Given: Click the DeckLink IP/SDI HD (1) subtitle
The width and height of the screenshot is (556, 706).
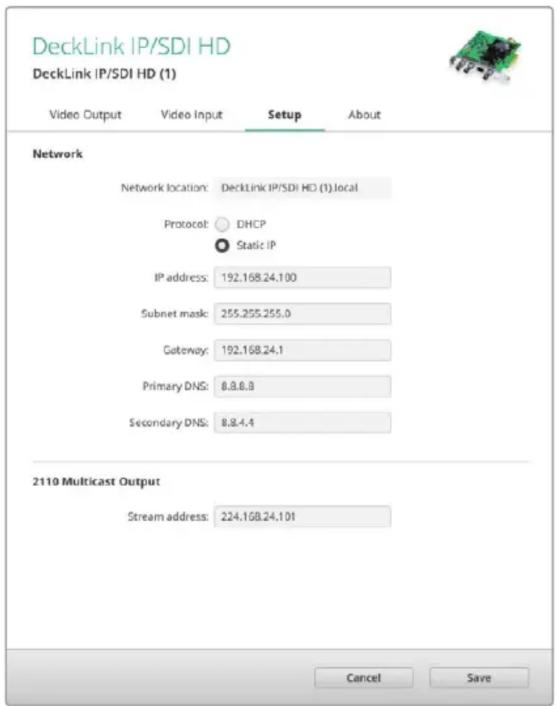Looking at the screenshot, I should (104, 73).
